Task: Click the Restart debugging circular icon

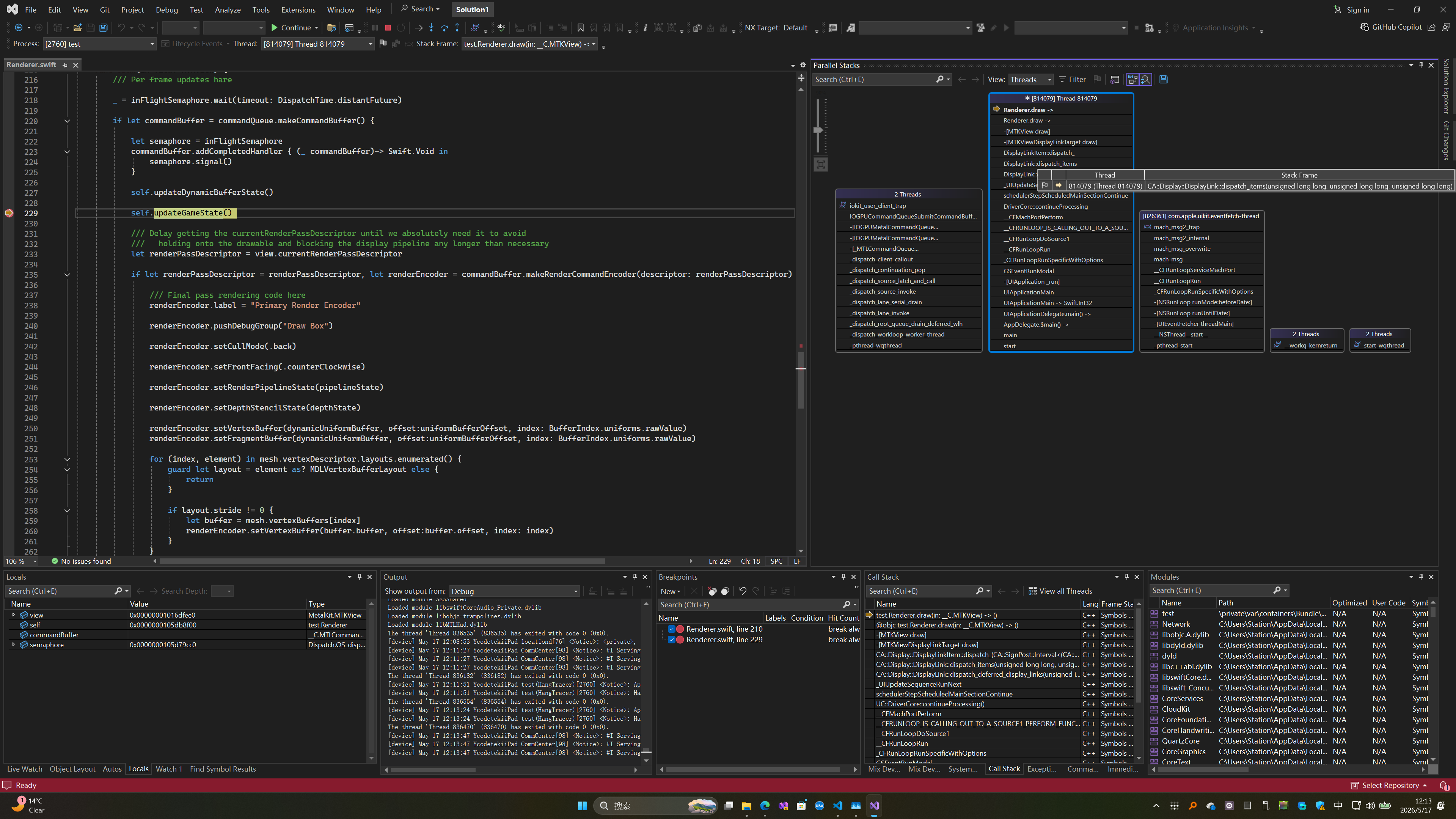Action: (x=401, y=28)
